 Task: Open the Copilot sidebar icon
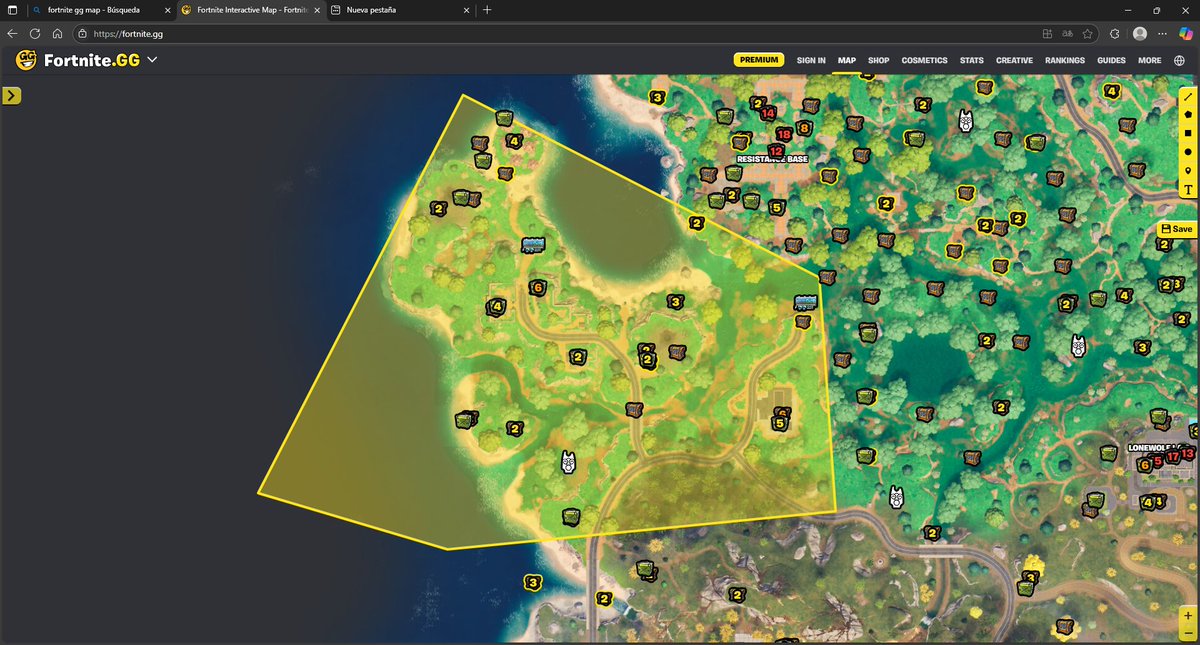pos(1187,33)
